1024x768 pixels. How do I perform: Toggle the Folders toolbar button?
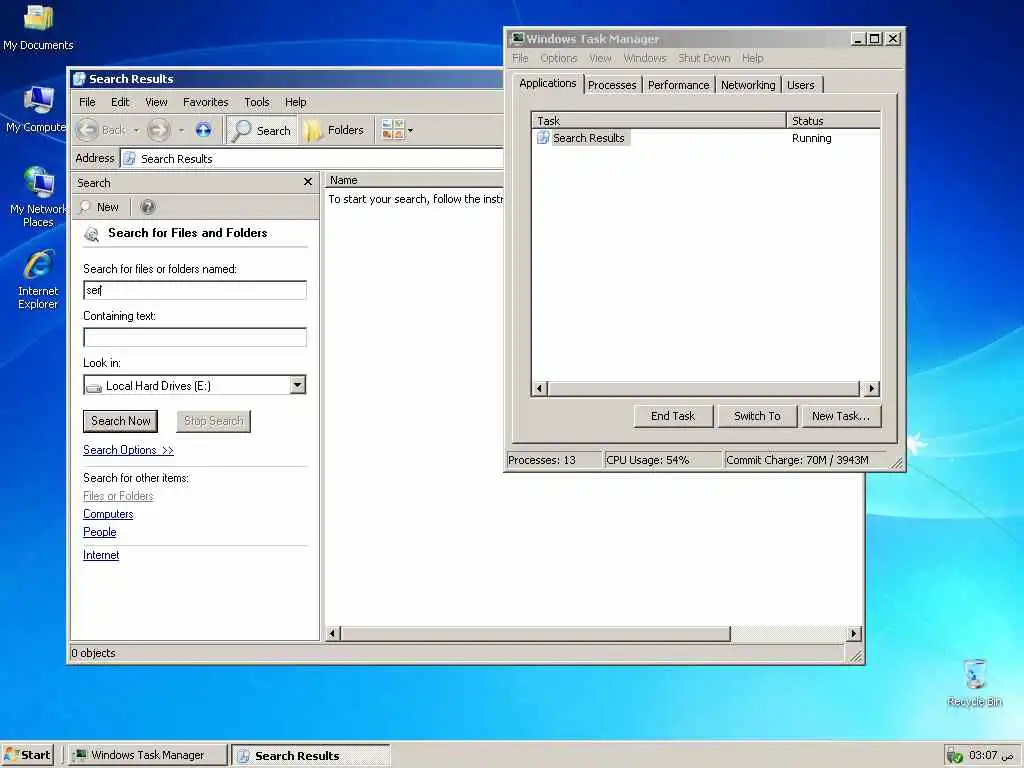pos(334,130)
